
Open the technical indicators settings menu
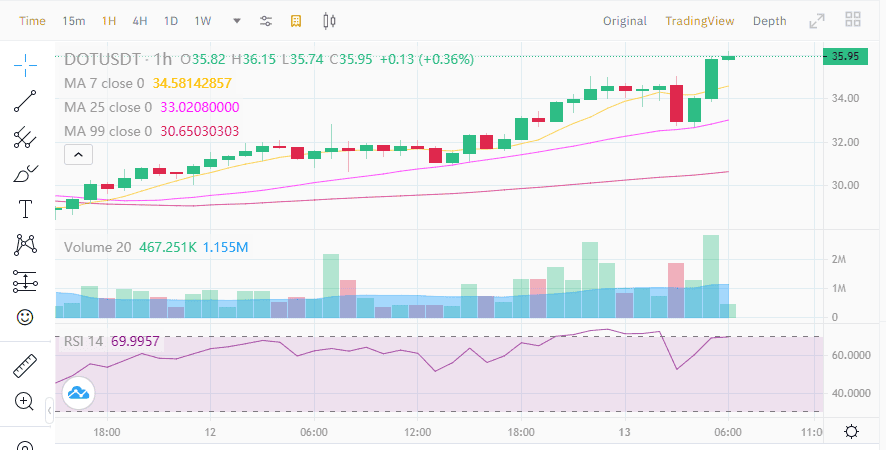(x=266, y=21)
